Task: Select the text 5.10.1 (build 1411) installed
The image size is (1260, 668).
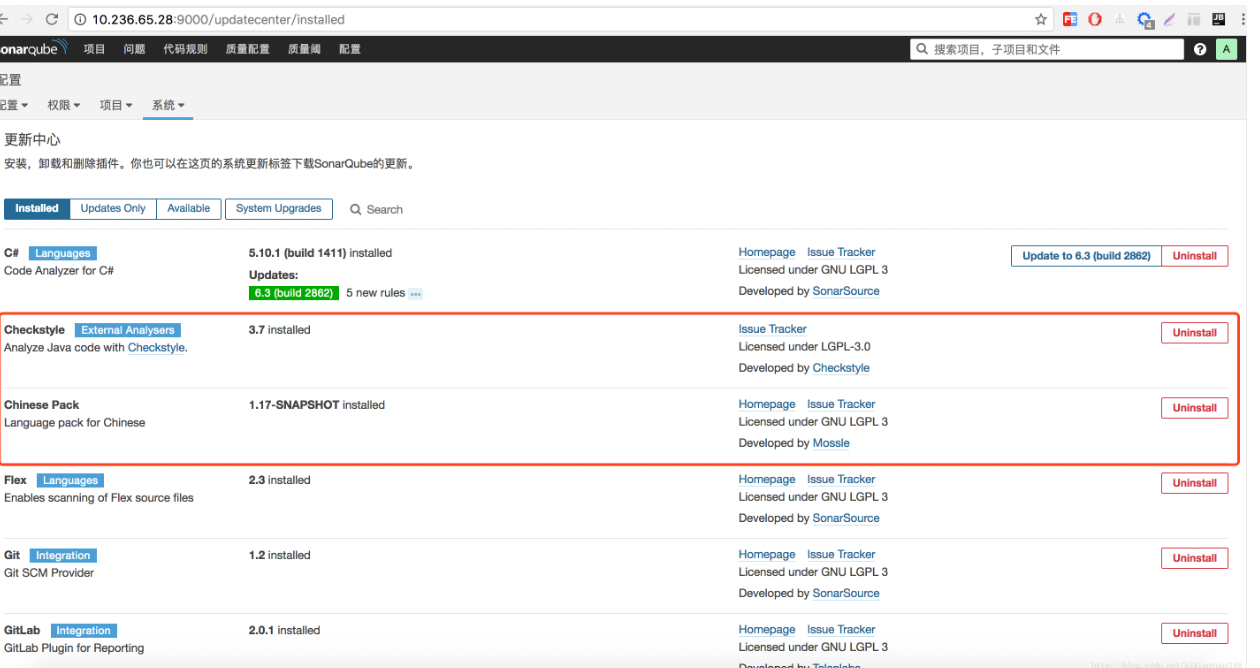Action: pos(320,253)
